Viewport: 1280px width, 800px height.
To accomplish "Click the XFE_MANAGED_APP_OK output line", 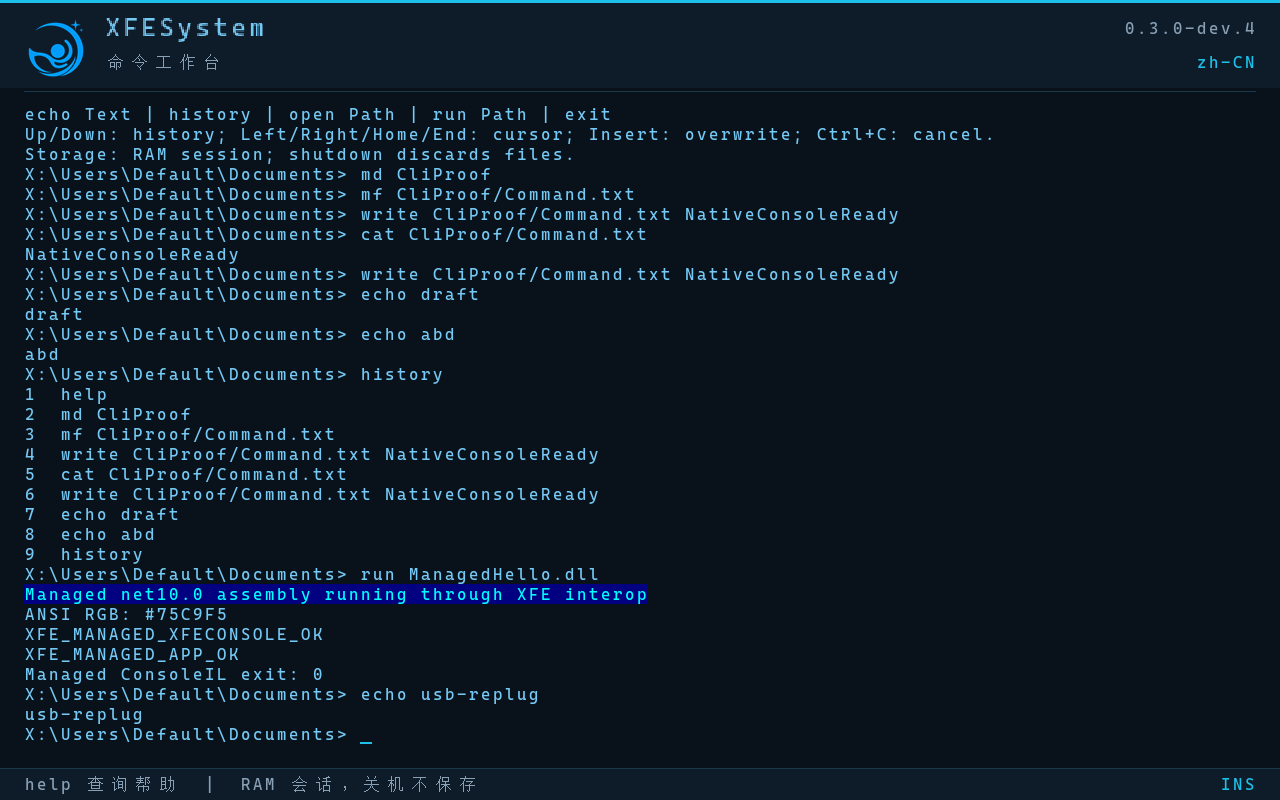I will (x=133, y=655).
